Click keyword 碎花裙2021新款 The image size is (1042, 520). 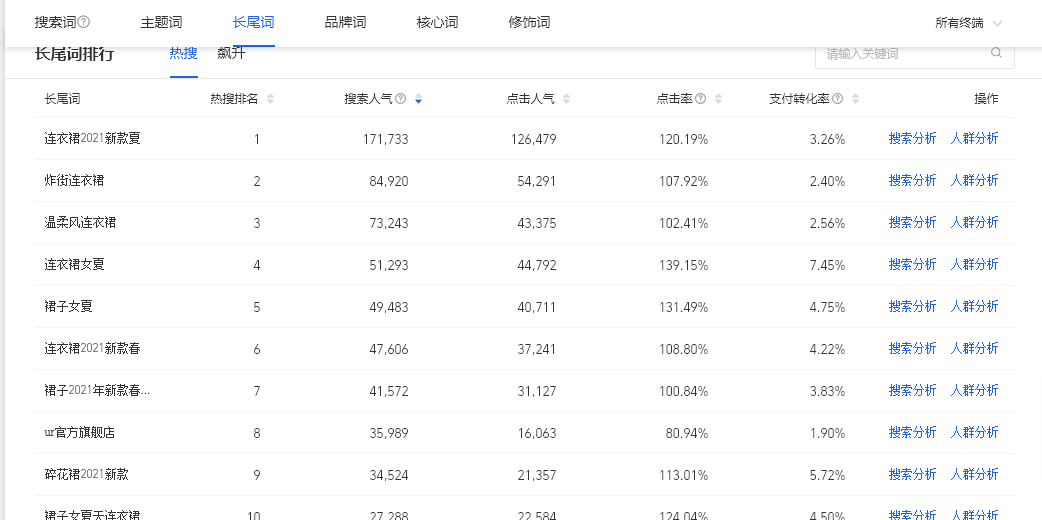click(x=86, y=474)
